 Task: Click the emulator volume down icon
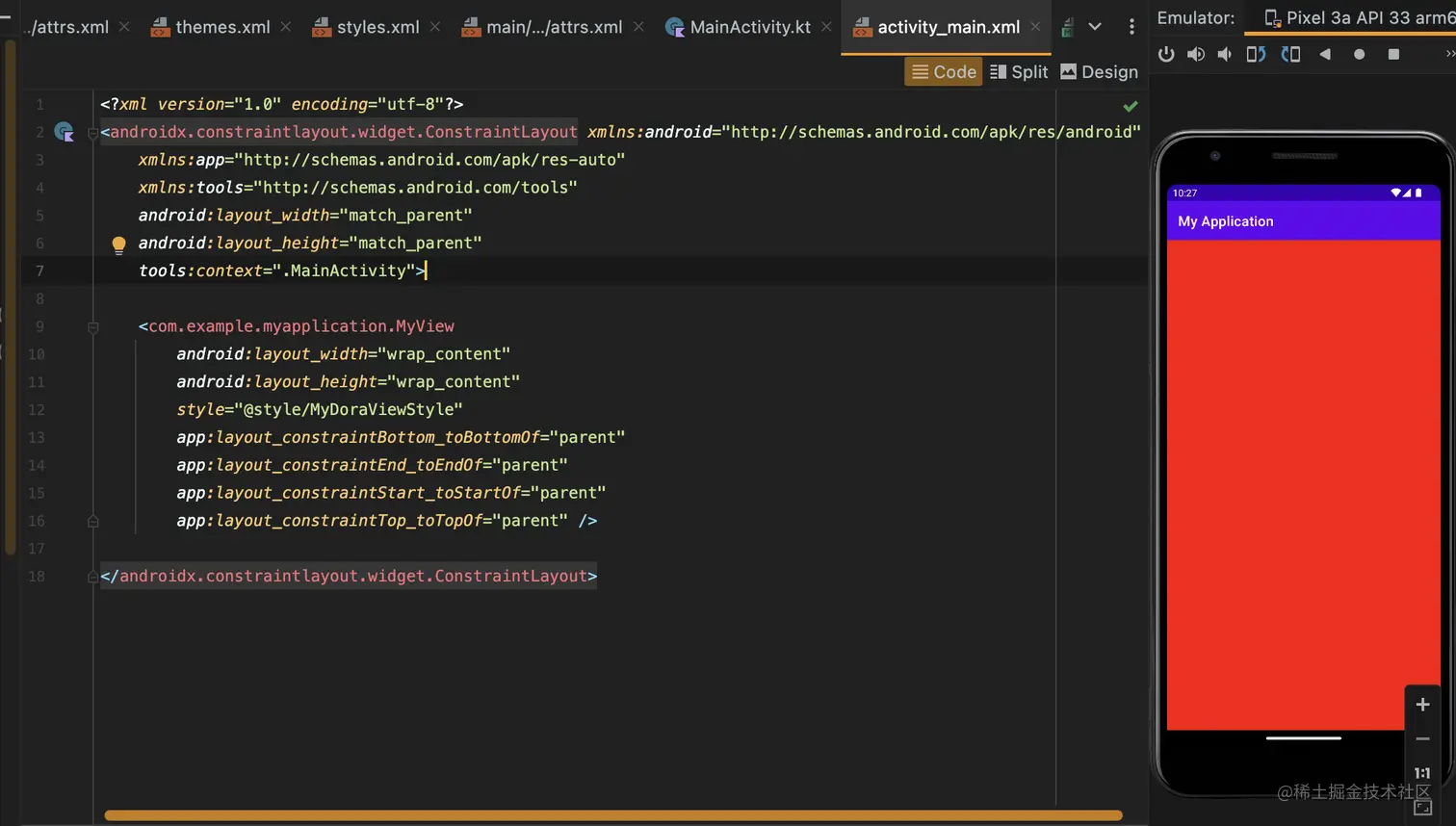tap(1225, 54)
